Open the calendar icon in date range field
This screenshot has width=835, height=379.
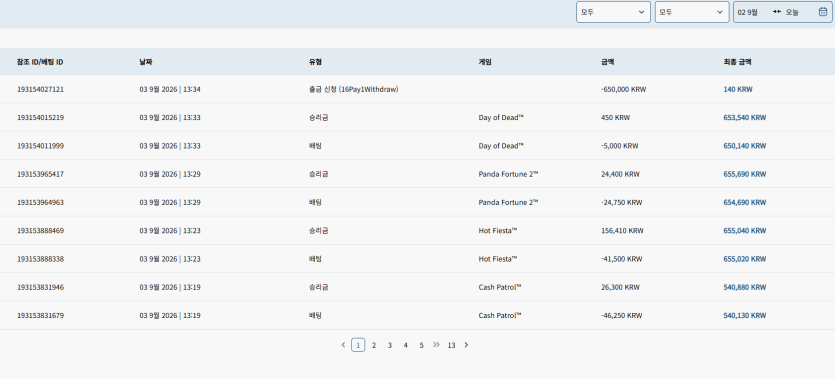point(822,12)
